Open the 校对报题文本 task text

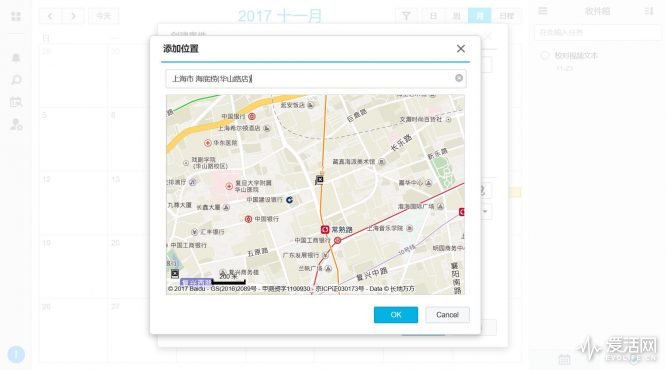click(x=576, y=56)
